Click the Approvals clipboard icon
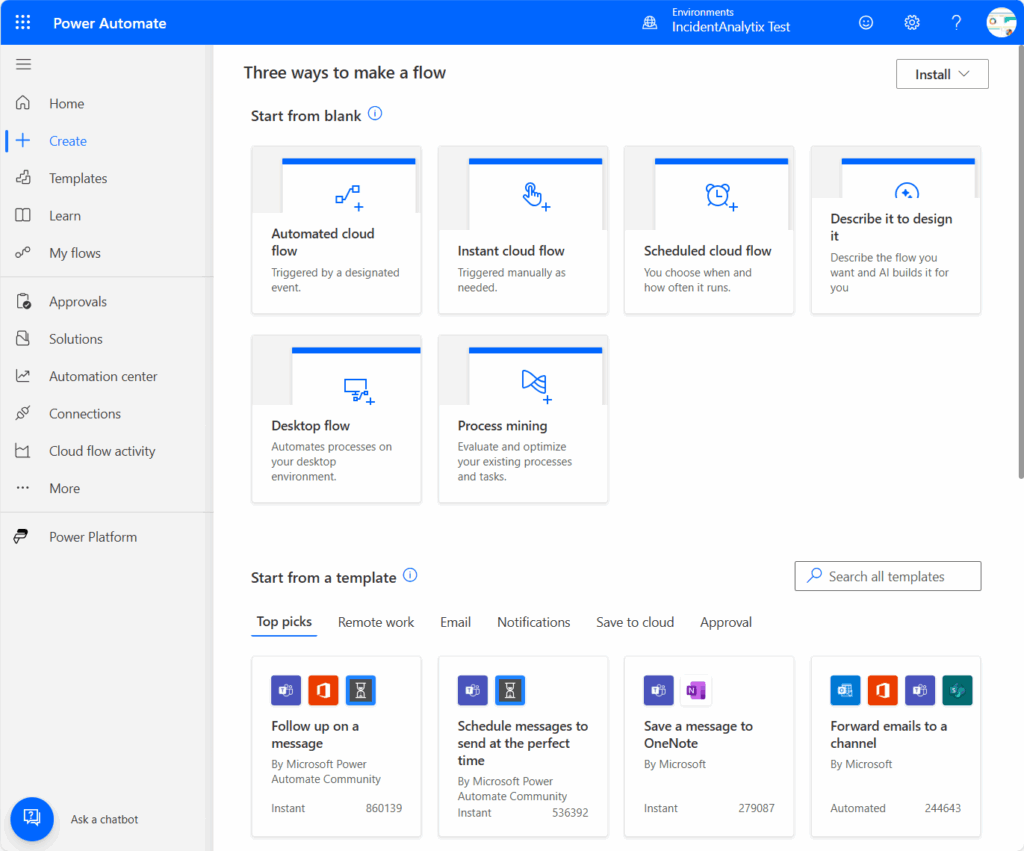This screenshot has height=851, width=1024. coord(23,301)
